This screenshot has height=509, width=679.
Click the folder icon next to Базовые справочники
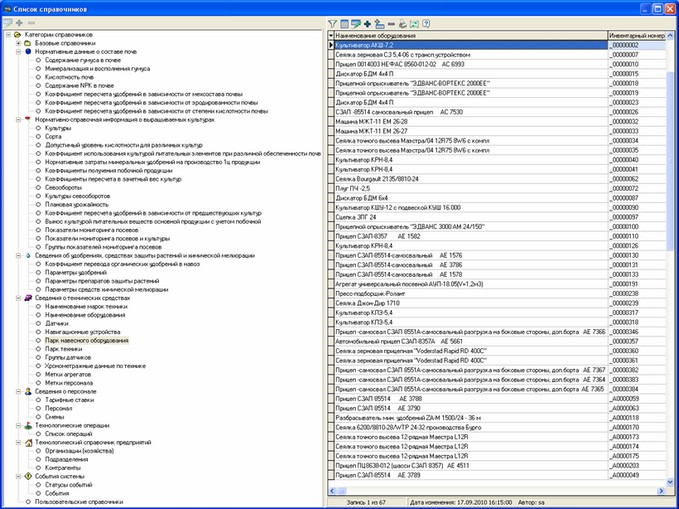pos(27,44)
